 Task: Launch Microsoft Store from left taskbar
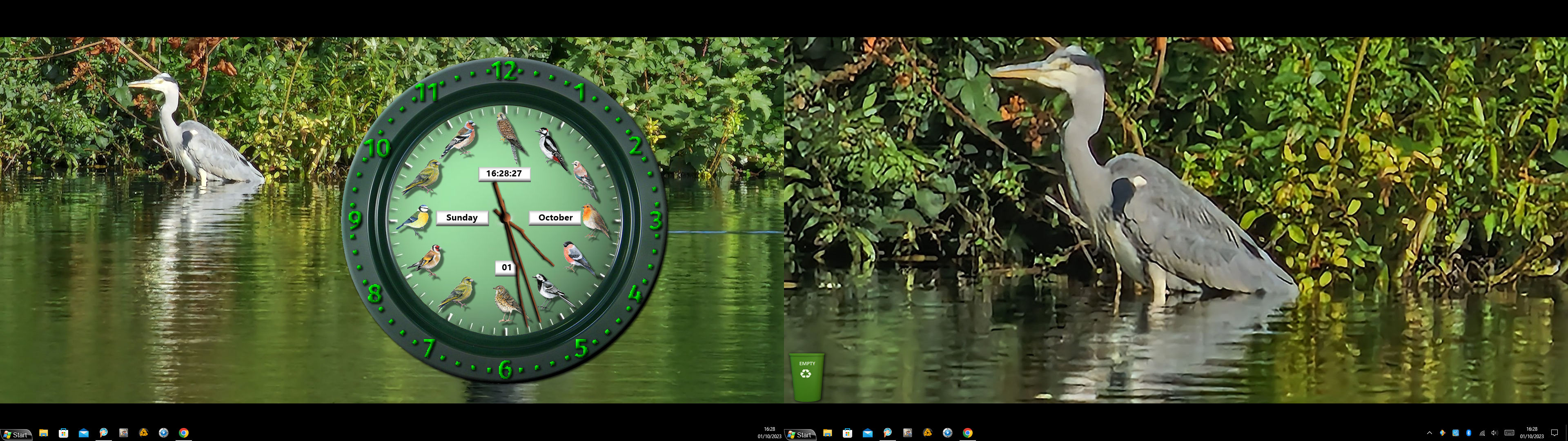click(63, 433)
